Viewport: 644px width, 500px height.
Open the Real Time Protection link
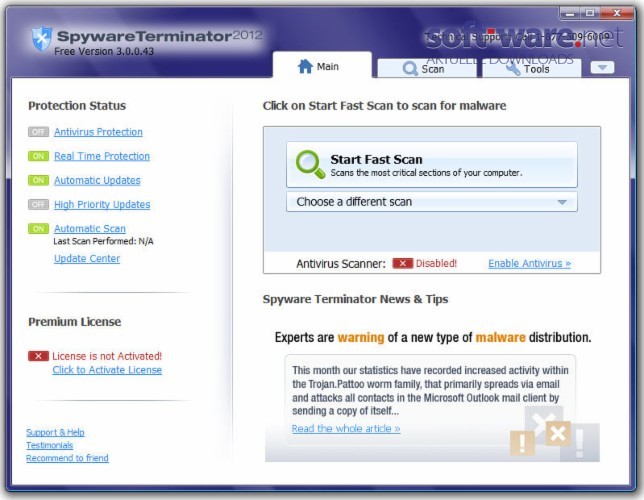point(102,156)
